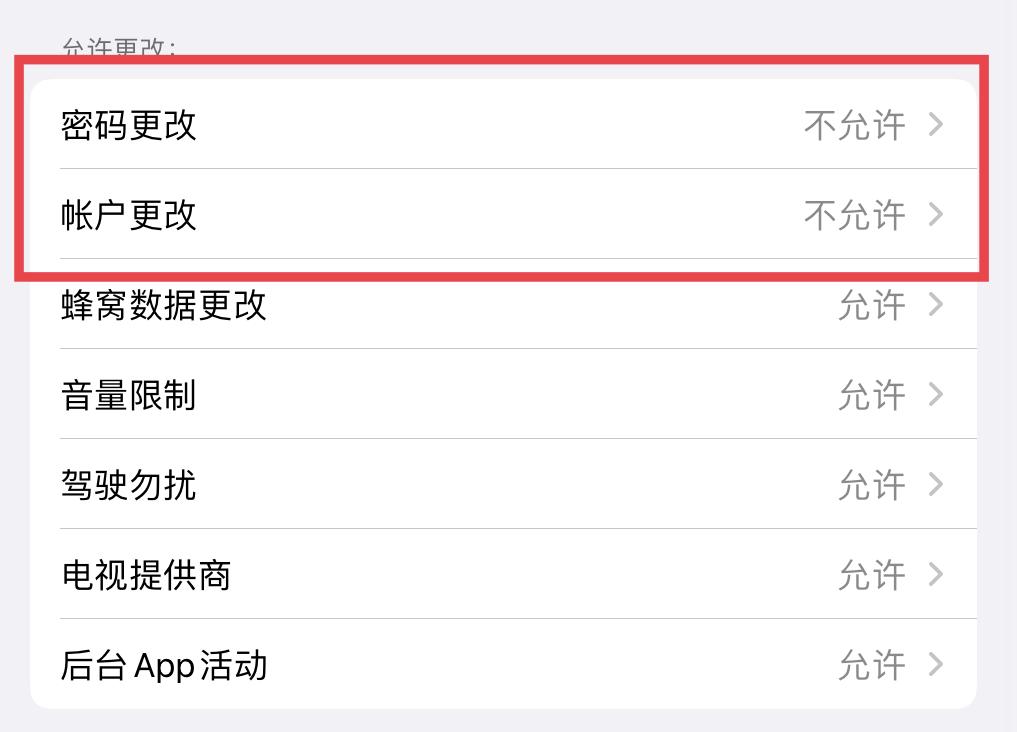Tap the chevron for 电视提供商
The height and width of the screenshot is (732, 1017).
click(936, 575)
